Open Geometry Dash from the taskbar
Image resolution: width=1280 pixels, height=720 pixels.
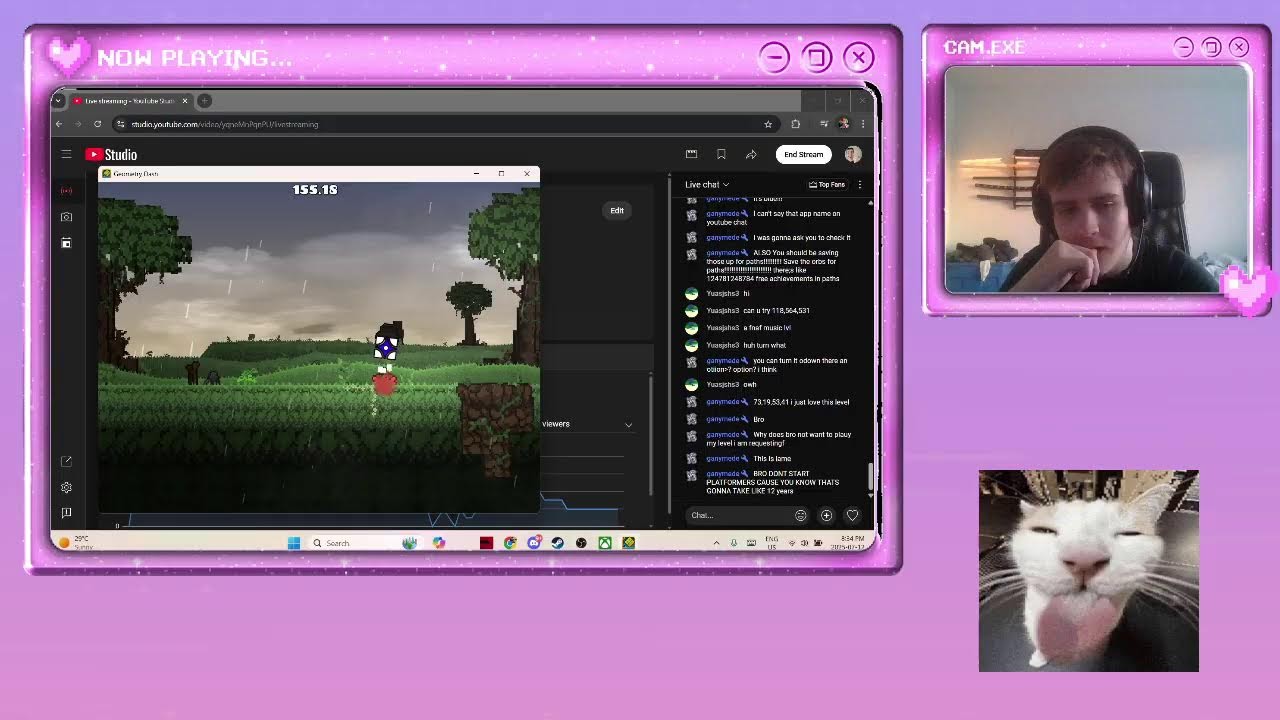629,543
